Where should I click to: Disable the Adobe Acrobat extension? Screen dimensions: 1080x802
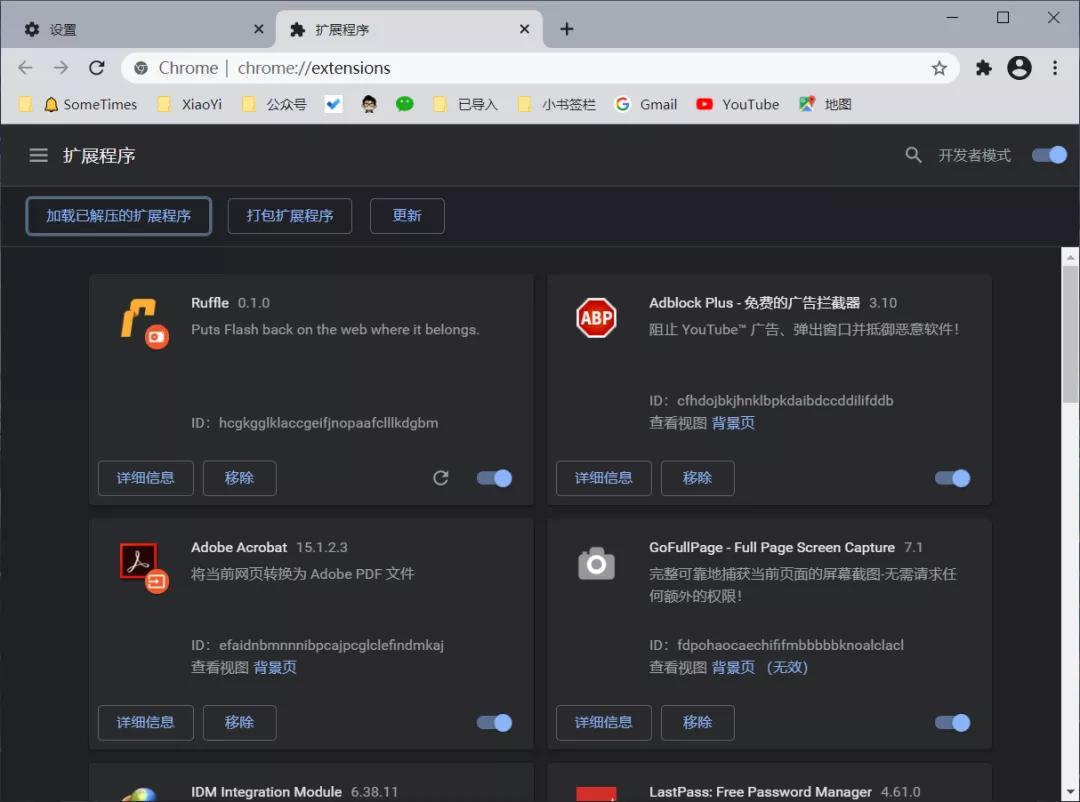[493, 722]
